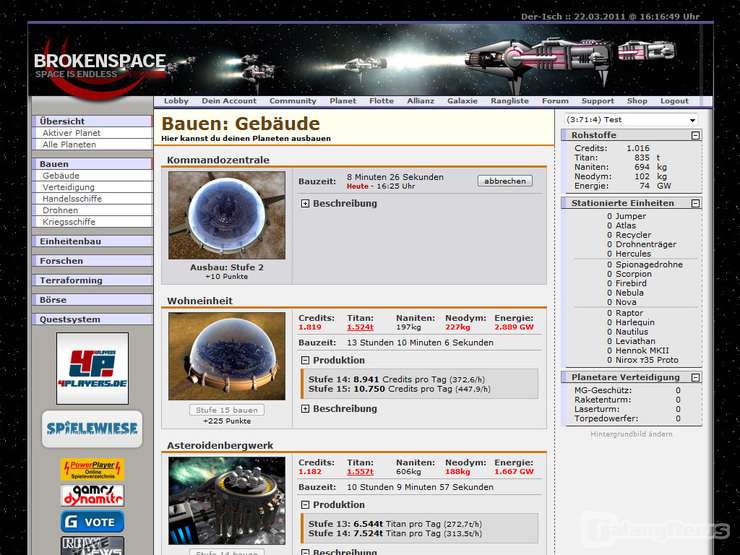Screen dimensions: 740x555
Task: Click the Leviathan unit row
Action: point(631,341)
